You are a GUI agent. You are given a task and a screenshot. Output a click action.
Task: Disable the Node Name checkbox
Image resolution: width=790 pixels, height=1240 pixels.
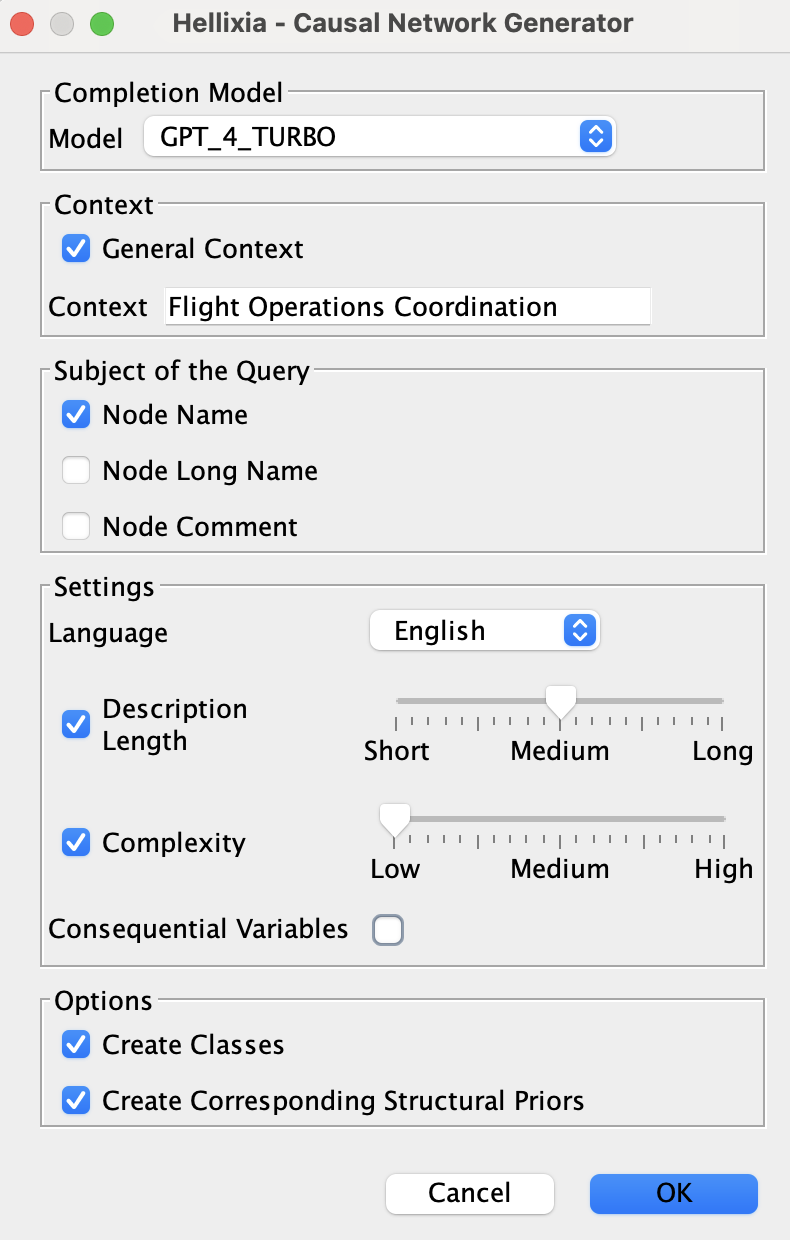coord(76,415)
